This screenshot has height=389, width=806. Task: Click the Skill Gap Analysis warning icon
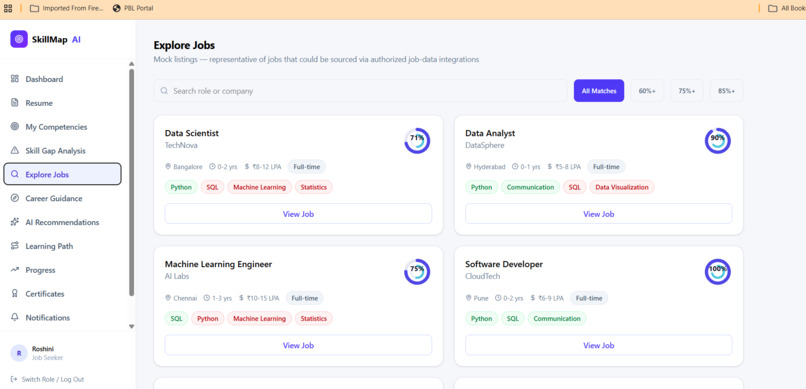[x=15, y=151]
